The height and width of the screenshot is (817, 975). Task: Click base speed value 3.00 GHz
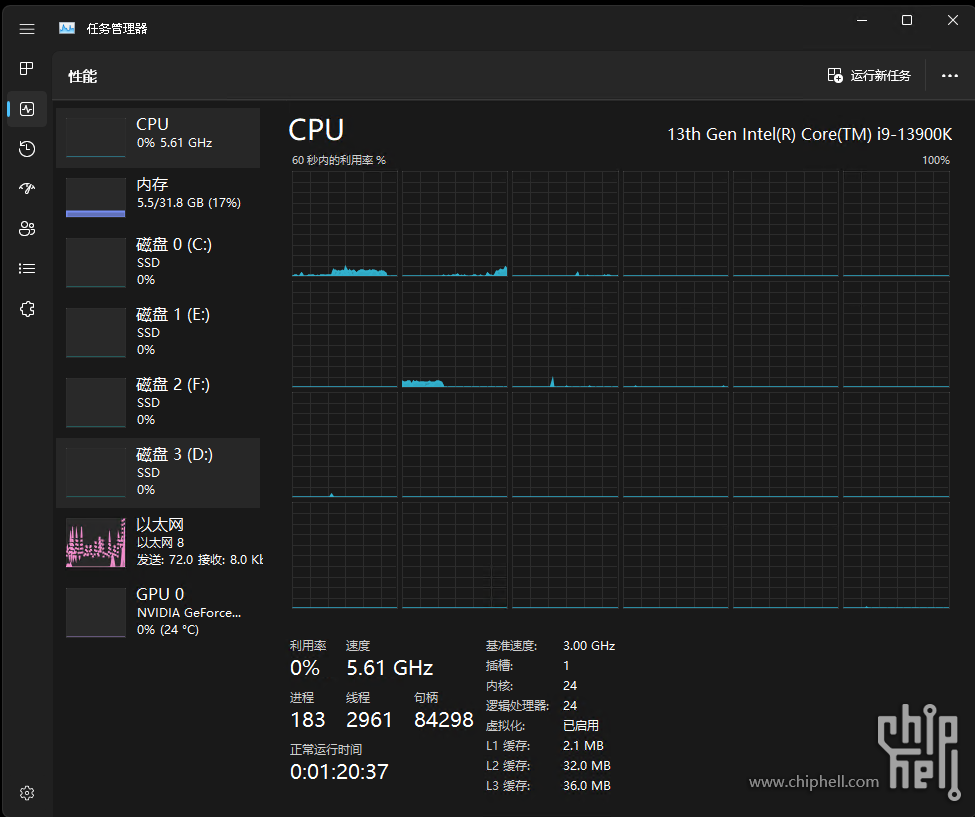click(x=589, y=645)
